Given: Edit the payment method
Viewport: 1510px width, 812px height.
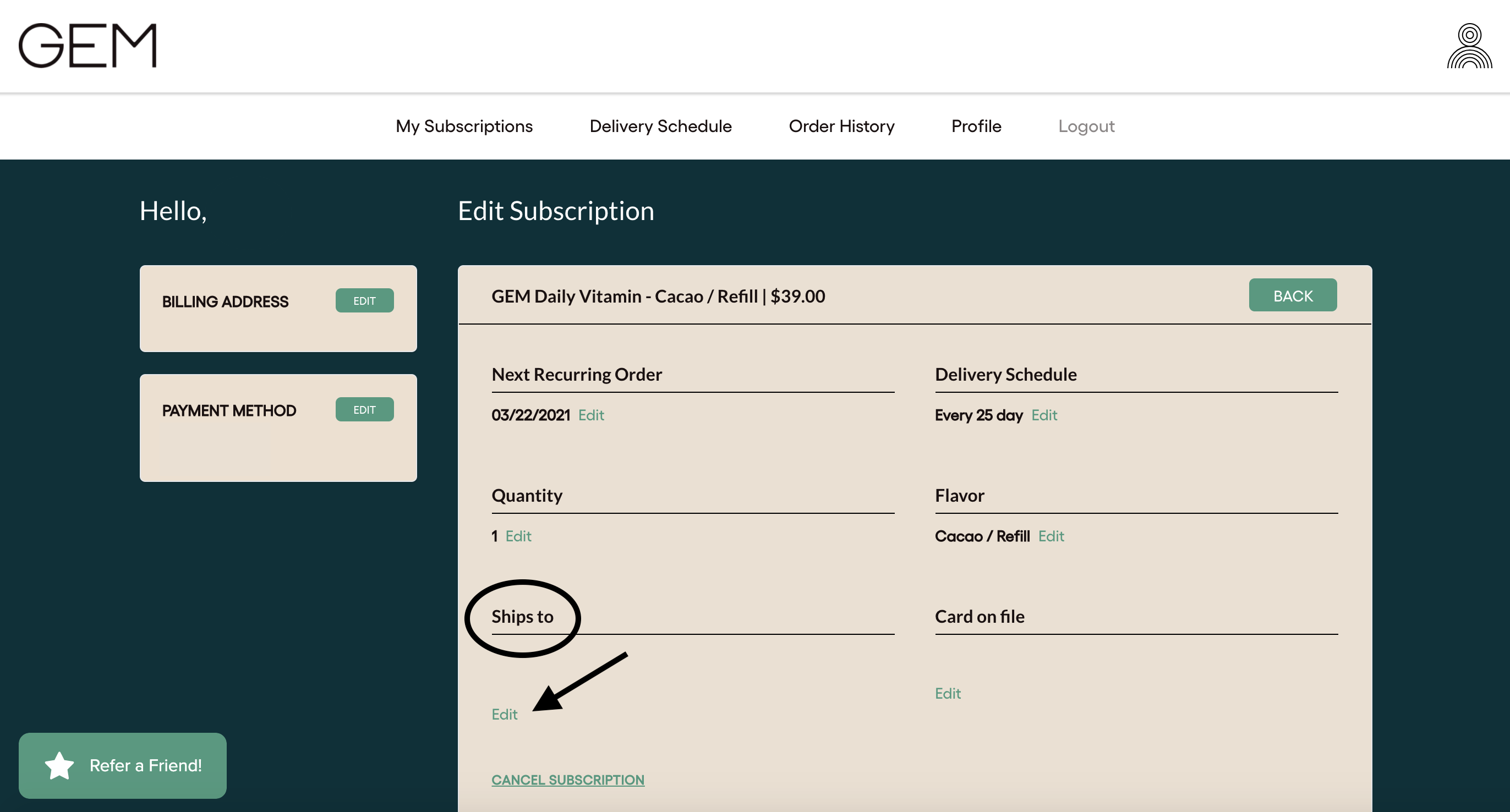Looking at the screenshot, I should [x=364, y=409].
